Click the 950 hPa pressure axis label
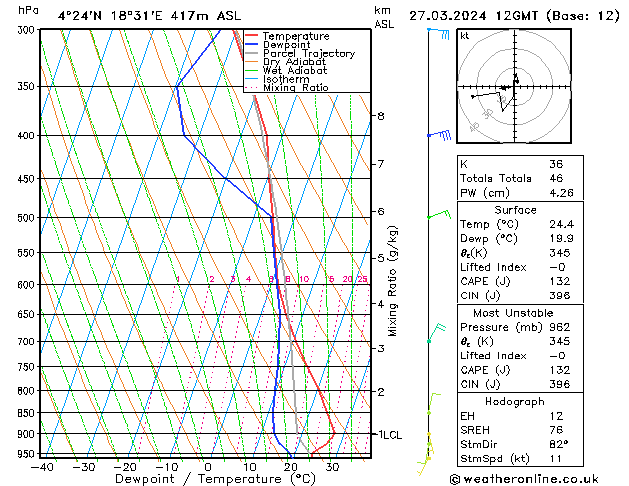629x486 pixels. point(28,454)
